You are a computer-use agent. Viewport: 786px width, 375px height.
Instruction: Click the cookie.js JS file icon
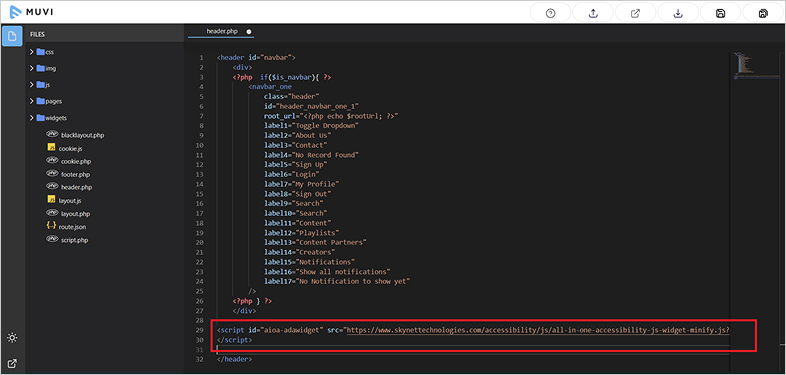[x=51, y=147]
